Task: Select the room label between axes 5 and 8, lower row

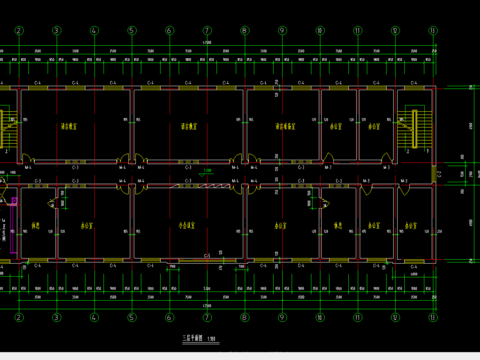Action: 187,225
